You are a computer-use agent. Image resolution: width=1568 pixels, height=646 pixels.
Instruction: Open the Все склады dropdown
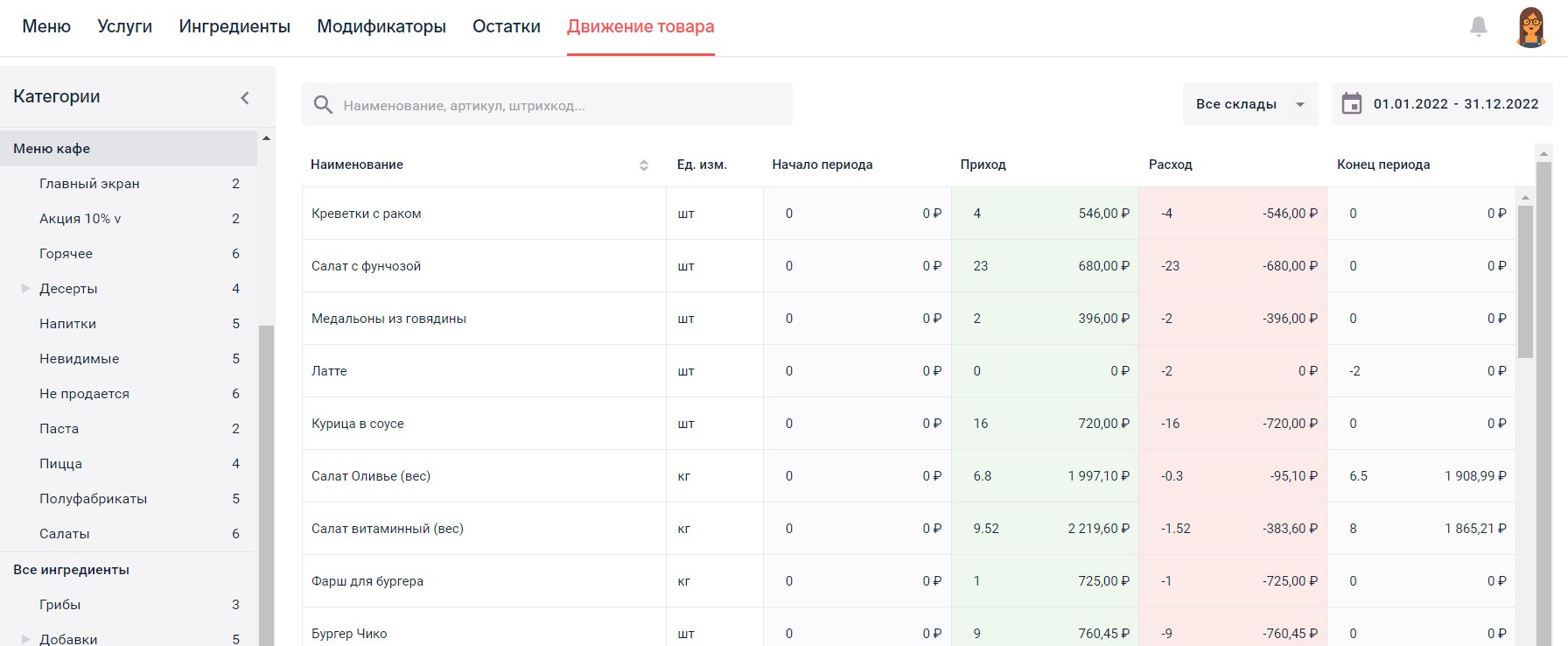pyautogui.click(x=1250, y=104)
